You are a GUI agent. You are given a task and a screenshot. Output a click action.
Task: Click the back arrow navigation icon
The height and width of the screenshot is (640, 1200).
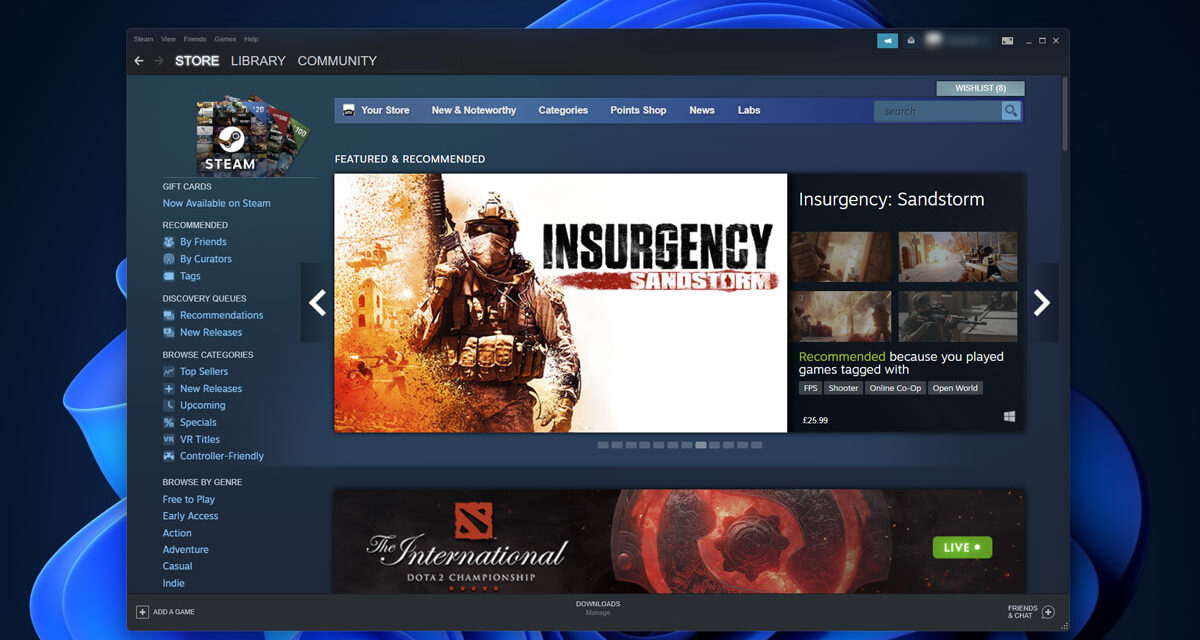click(x=139, y=61)
